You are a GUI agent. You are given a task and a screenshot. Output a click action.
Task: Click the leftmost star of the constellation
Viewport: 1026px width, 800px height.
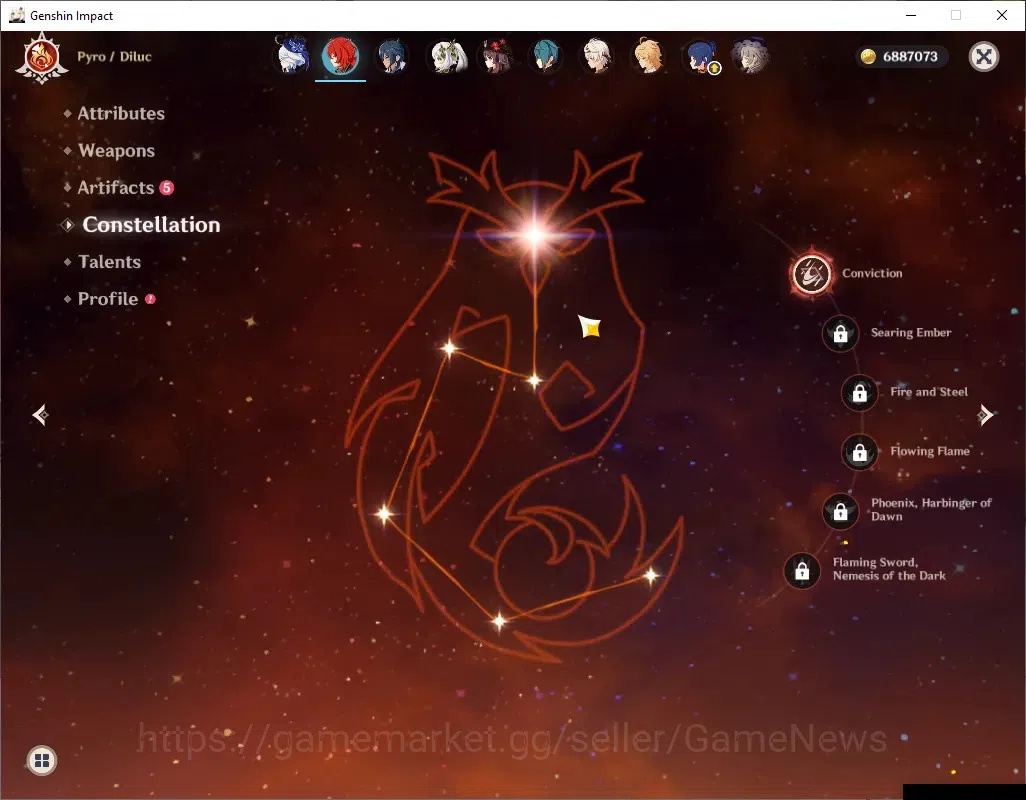pos(385,514)
